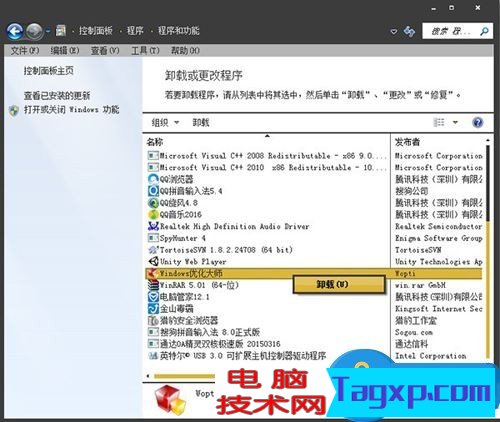
Task: Click the search magnifier icon
Action: [x=484, y=31]
